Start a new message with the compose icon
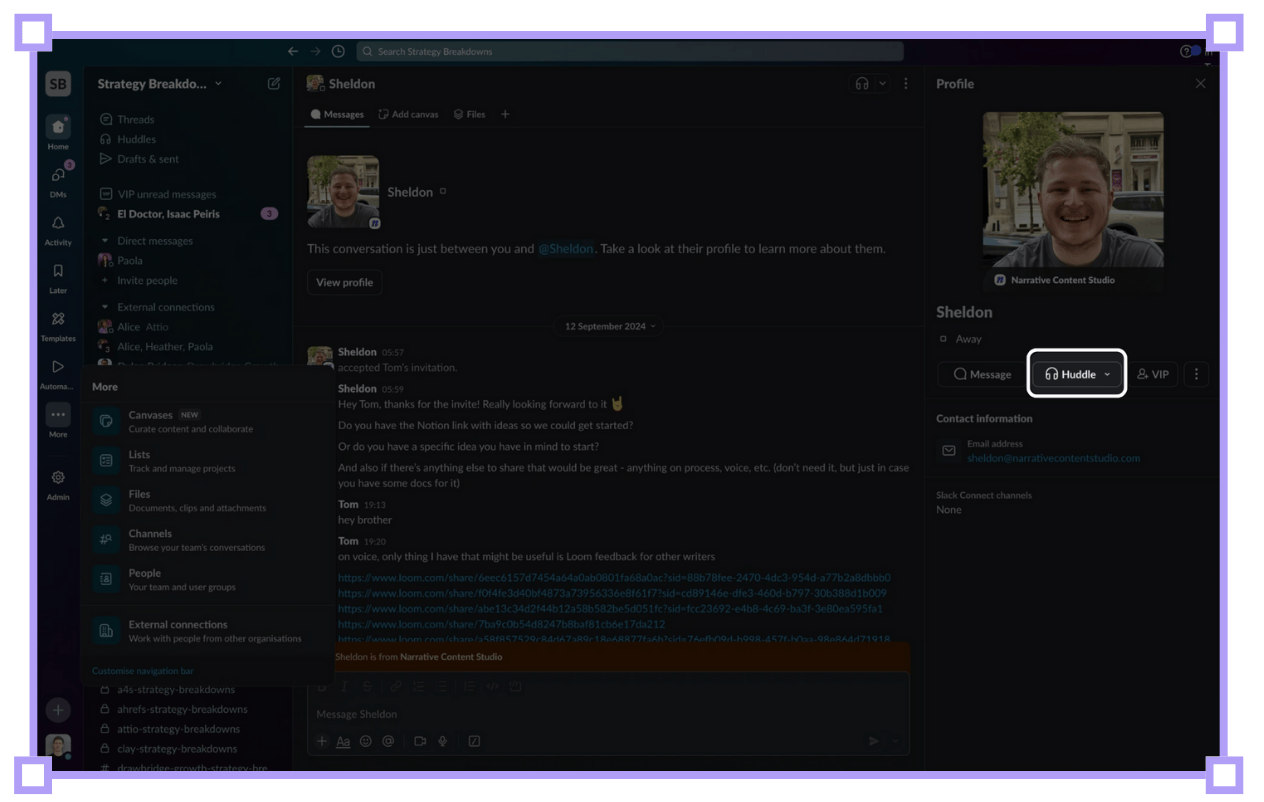 point(274,84)
